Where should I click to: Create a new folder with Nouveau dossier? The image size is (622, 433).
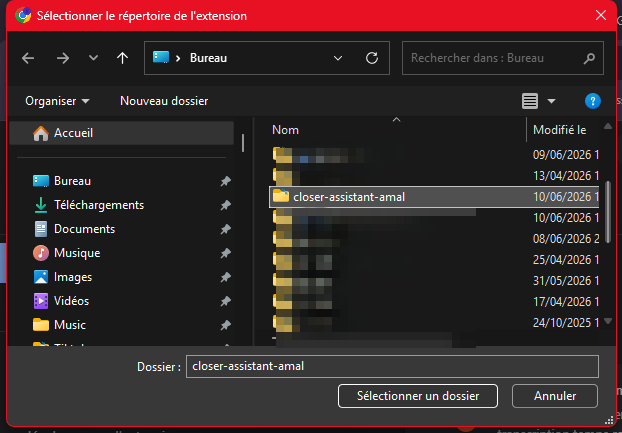click(164, 101)
